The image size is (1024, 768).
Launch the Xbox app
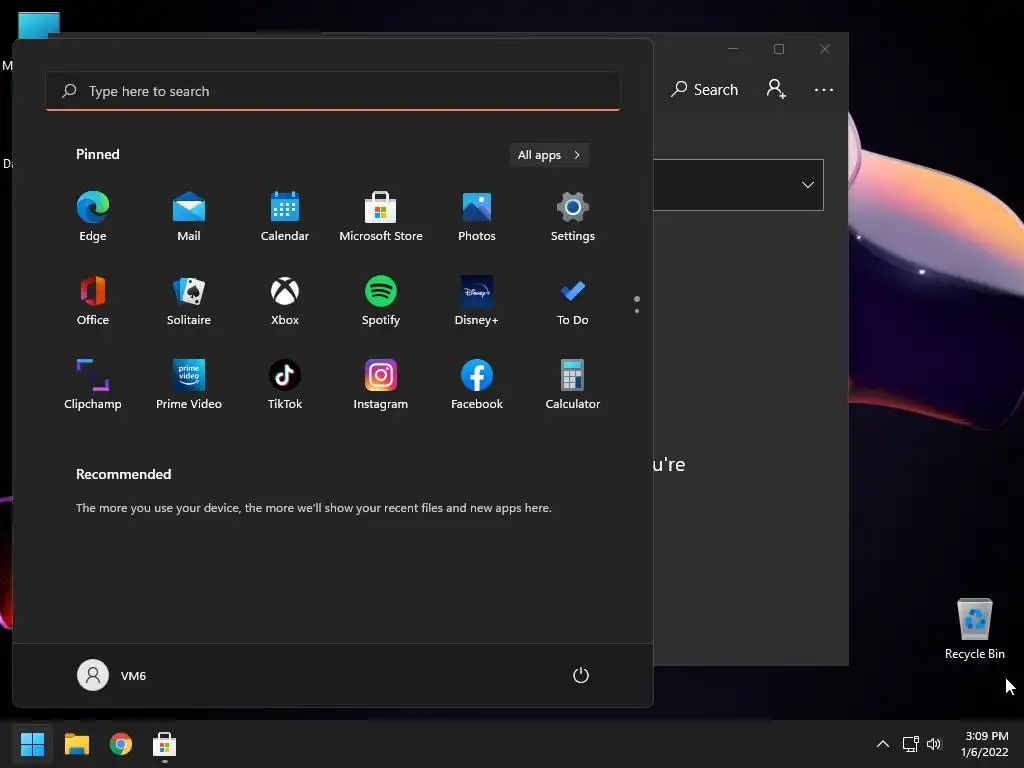click(x=285, y=301)
